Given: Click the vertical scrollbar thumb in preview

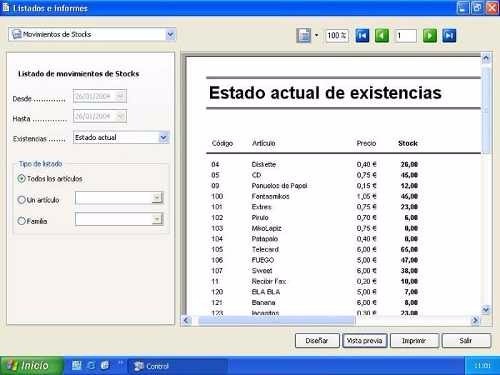Looking at the screenshot, I should (486, 110).
